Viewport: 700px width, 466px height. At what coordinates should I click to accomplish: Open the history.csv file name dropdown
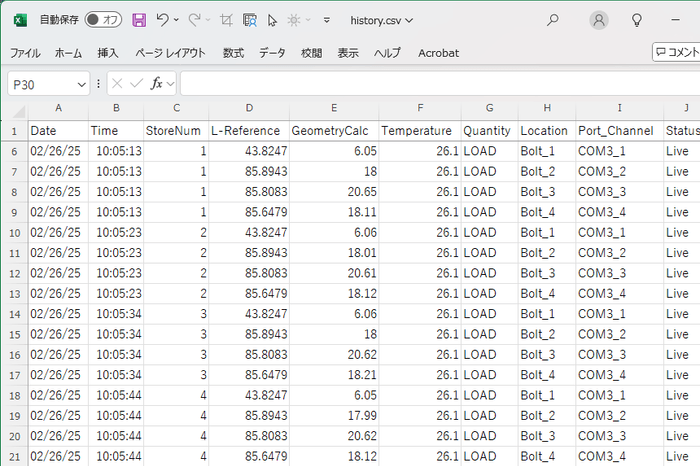382,20
